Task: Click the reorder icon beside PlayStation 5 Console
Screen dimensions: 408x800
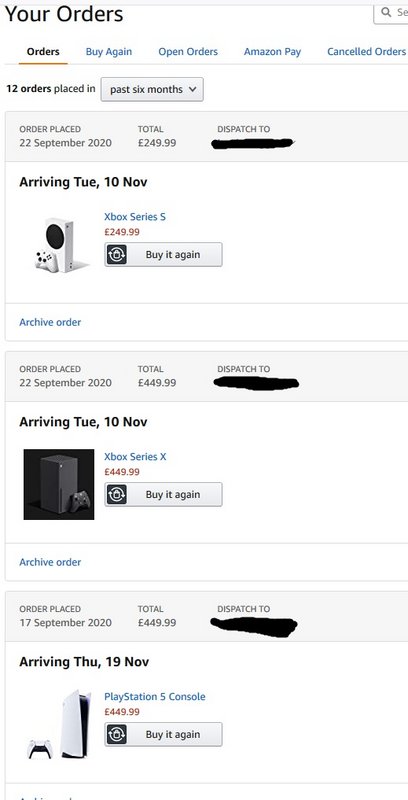Action: click(116, 734)
